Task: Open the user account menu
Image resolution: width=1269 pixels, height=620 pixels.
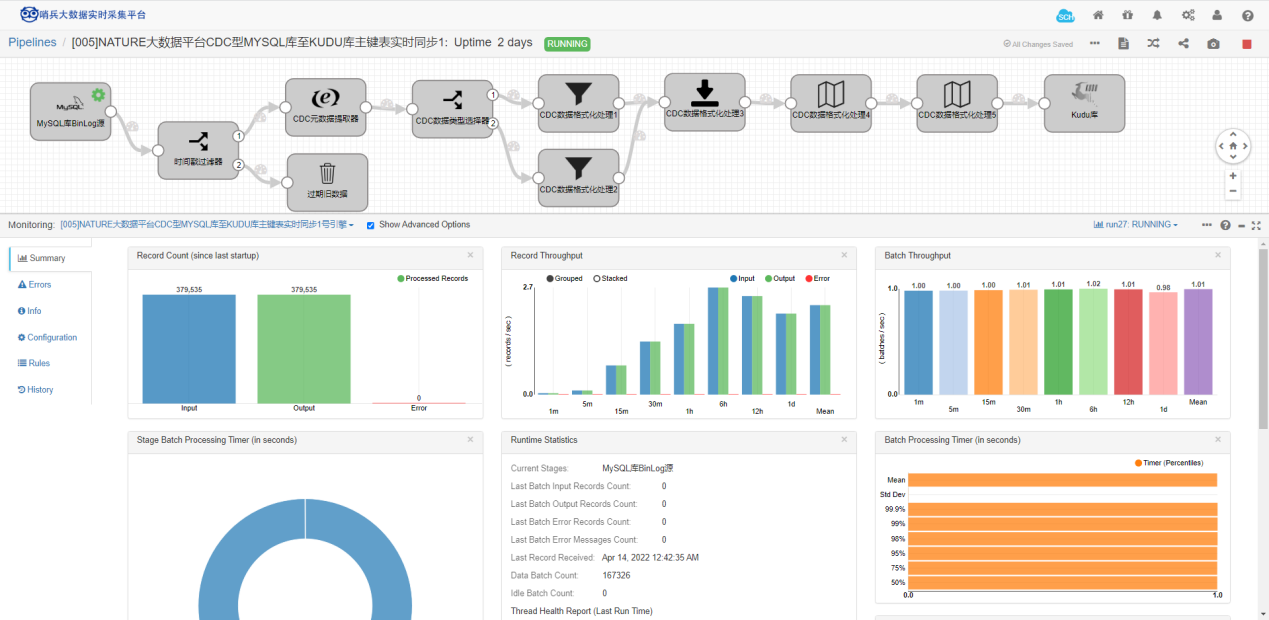Action: [1217, 16]
